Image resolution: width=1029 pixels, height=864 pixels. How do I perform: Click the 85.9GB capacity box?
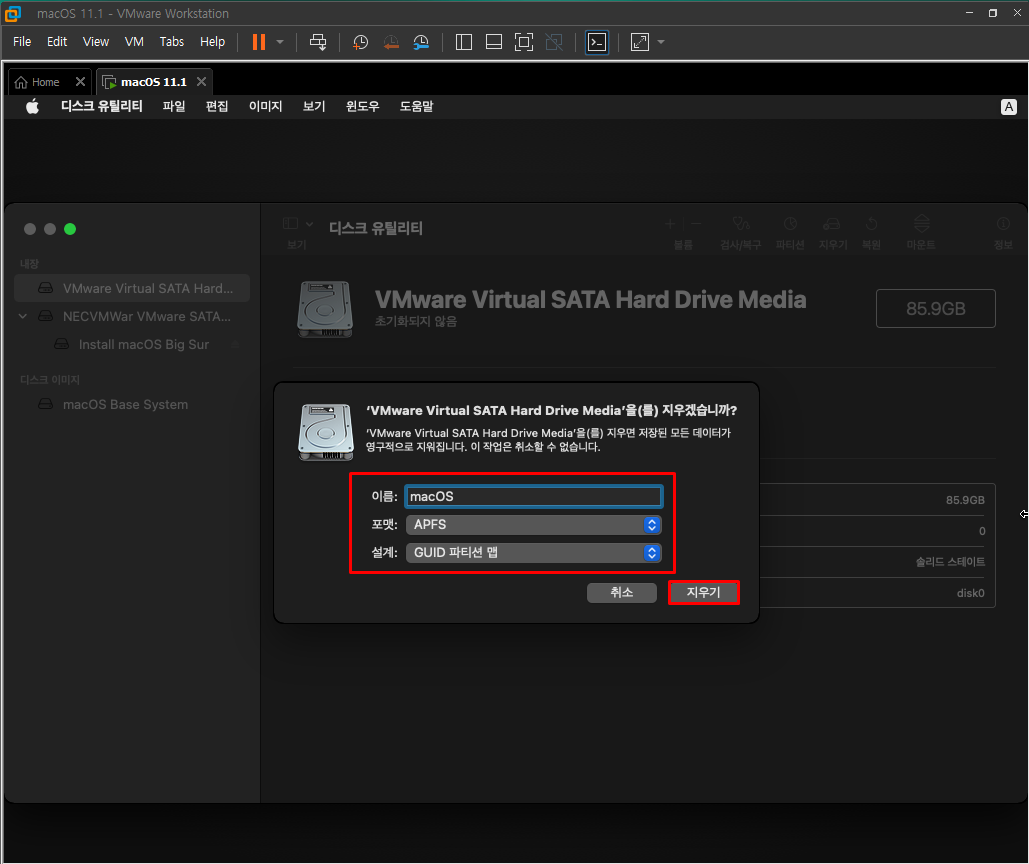point(935,308)
